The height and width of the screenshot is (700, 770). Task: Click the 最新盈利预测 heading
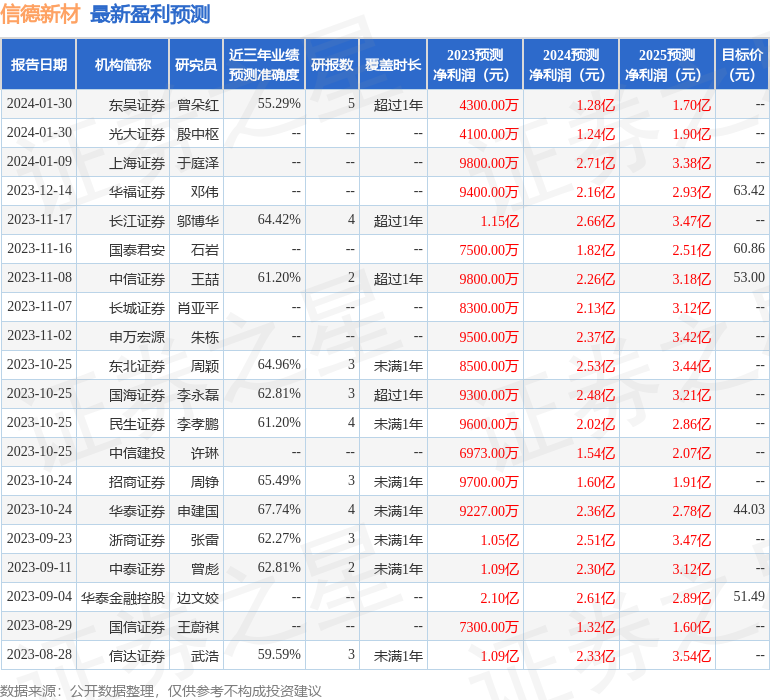click(x=150, y=14)
